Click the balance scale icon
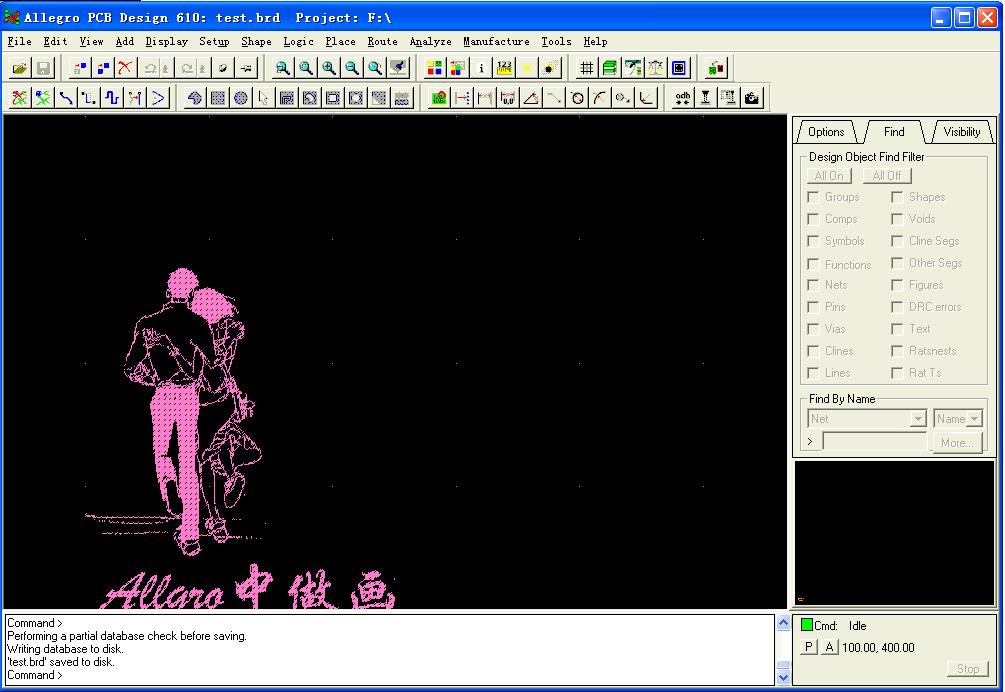Image resolution: width=1005 pixels, height=692 pixels. click(x=656, y=67)
